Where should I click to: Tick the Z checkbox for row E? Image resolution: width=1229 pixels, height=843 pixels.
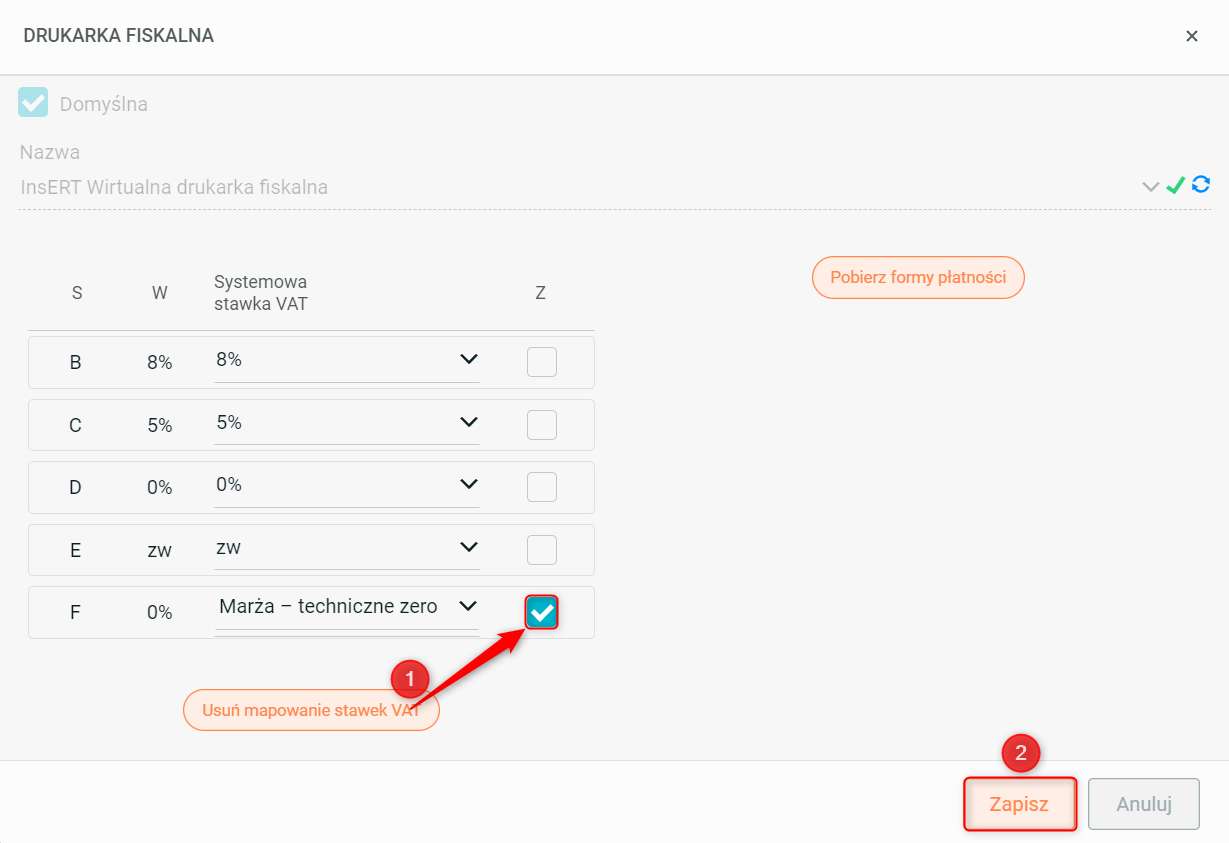[541, 550]
